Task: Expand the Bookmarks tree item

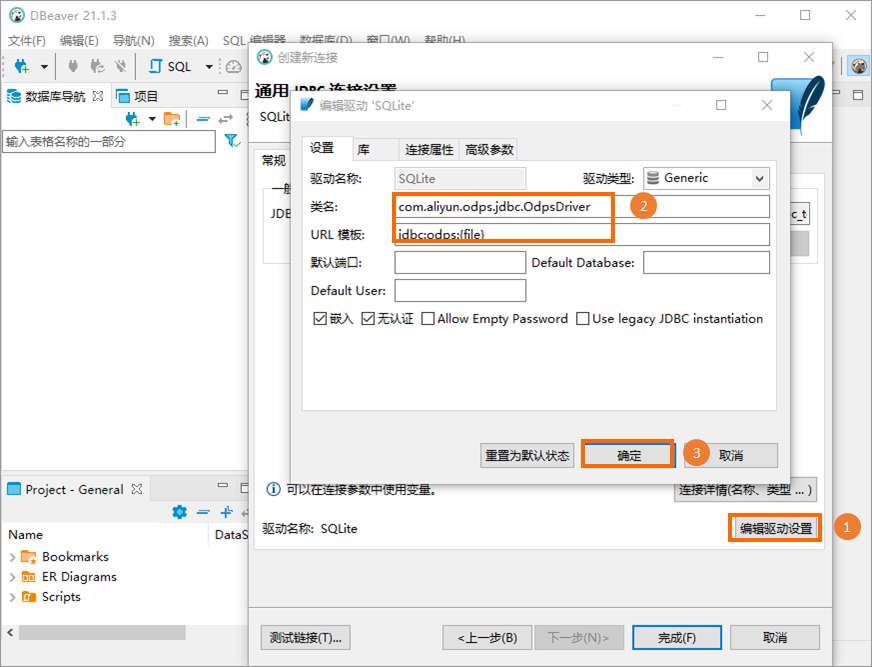Action: coord(11,556)
